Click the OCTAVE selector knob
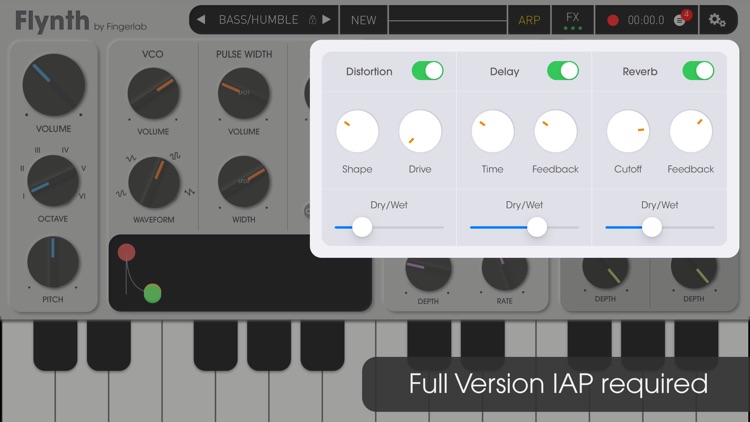750x422 pixels. 53,180
